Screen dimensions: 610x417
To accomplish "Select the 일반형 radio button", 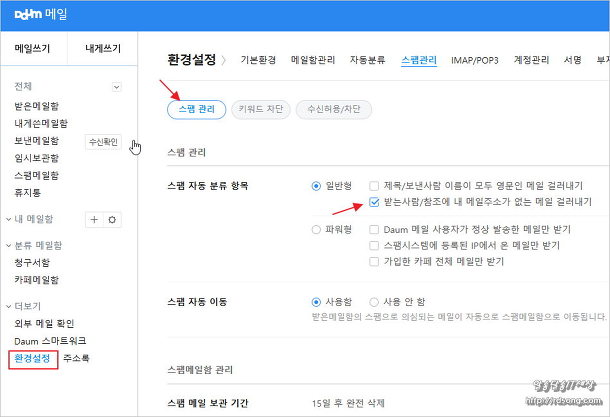I will 317,185.
